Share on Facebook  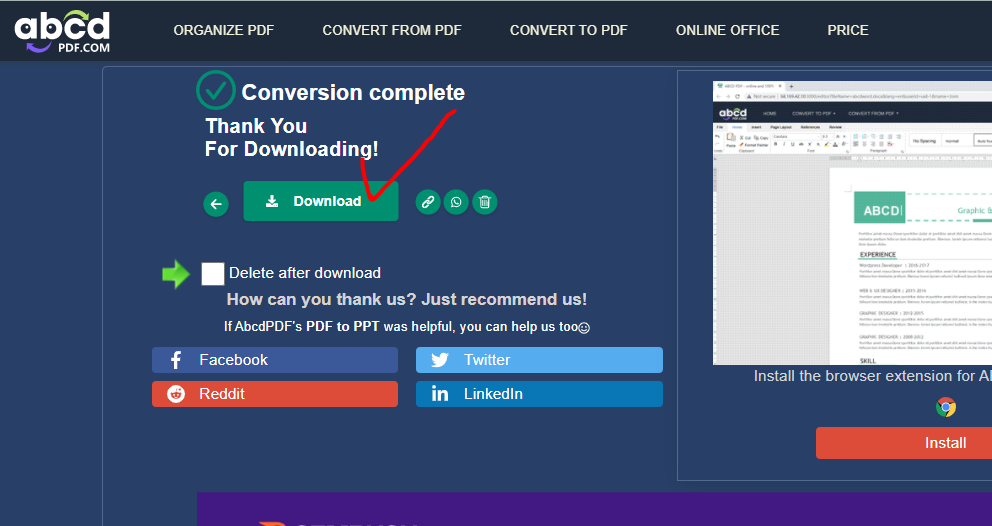[275, 360]
